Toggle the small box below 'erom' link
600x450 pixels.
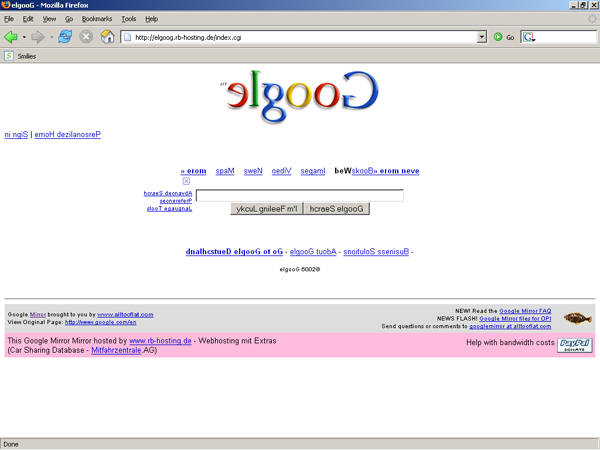[x=186, y=181]
